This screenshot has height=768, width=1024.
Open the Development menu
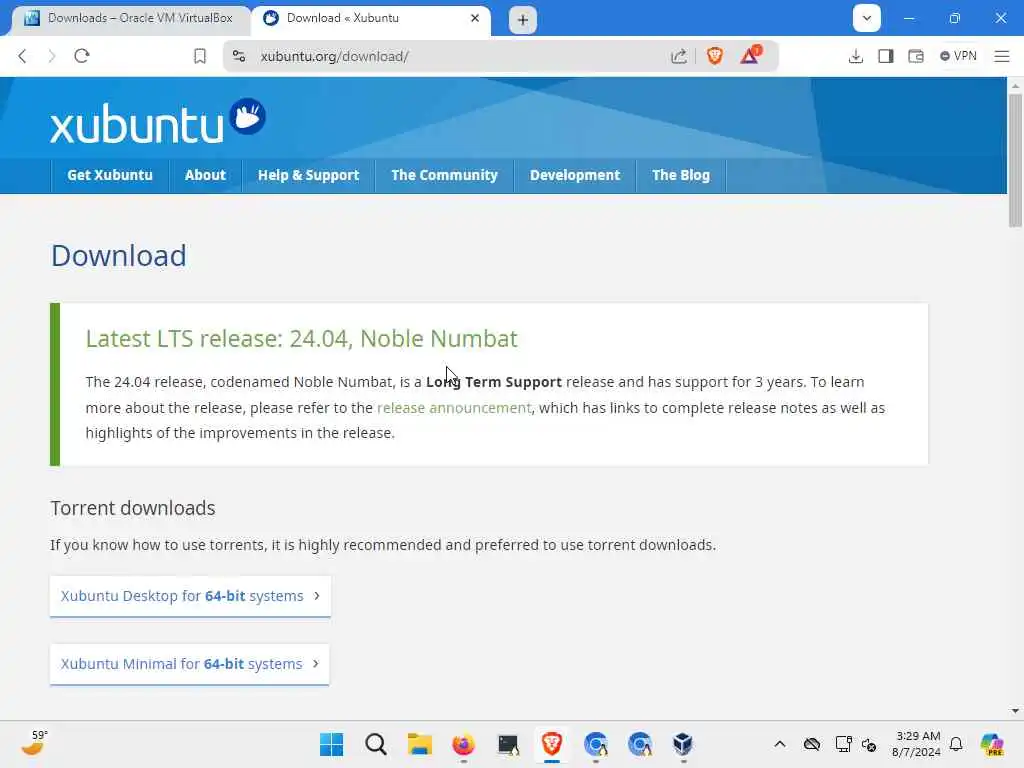pyautogui.click(x=575, y=175)
